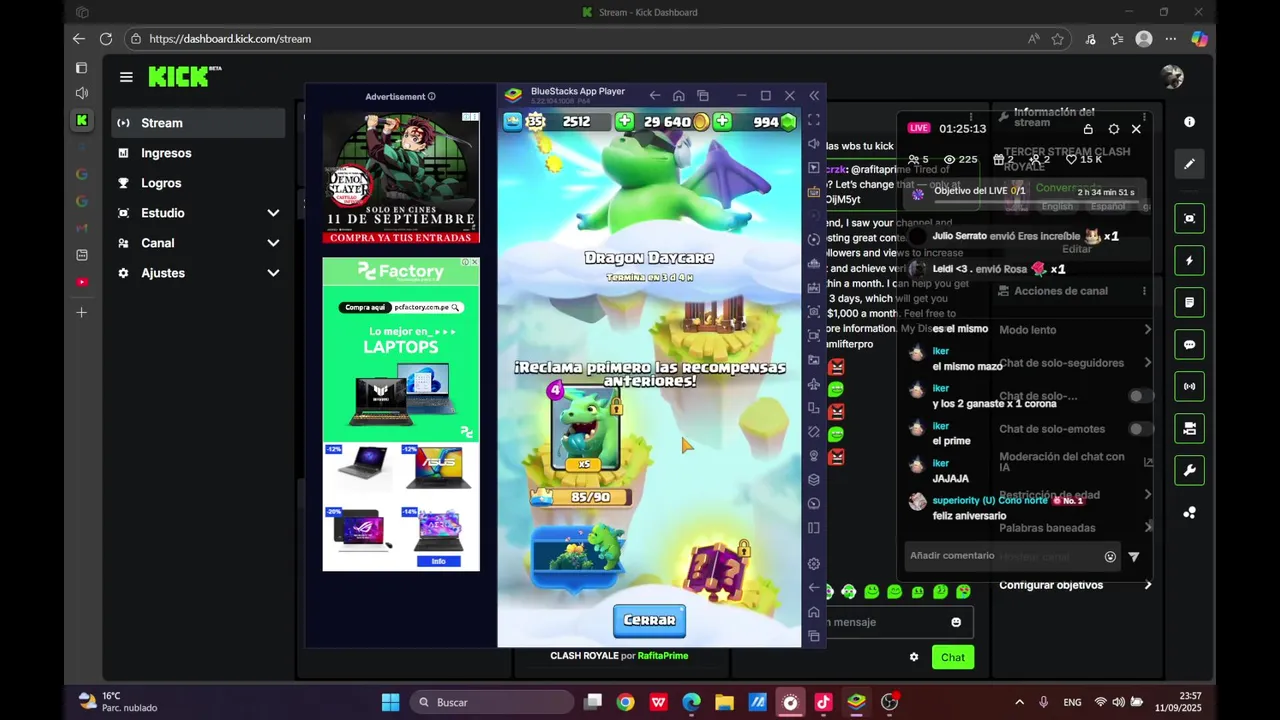
Task: Open BlueStacks settings gear in side toolbar
Action: 814,564
